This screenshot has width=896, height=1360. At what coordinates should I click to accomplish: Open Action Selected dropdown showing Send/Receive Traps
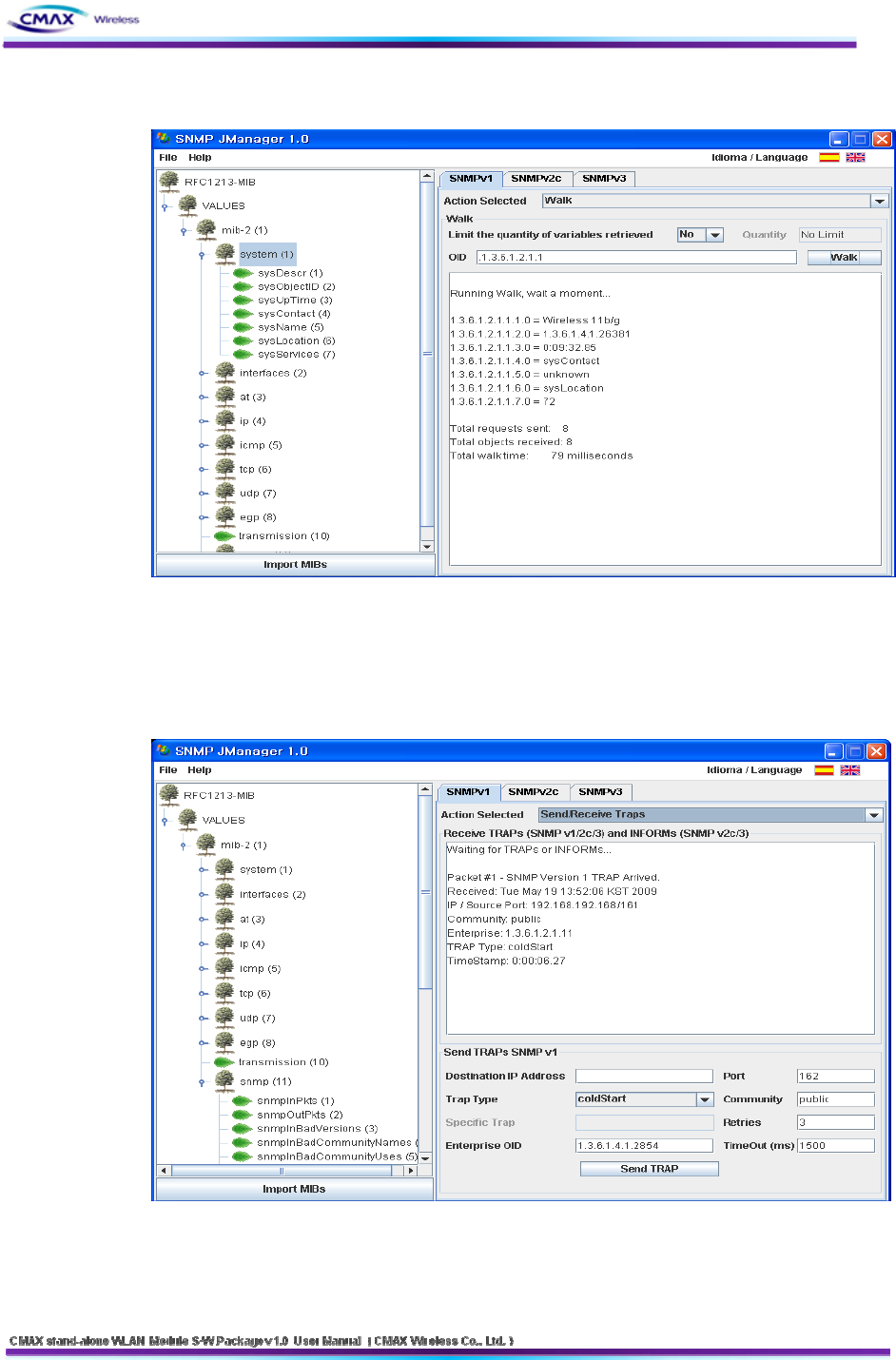point(873,815)
